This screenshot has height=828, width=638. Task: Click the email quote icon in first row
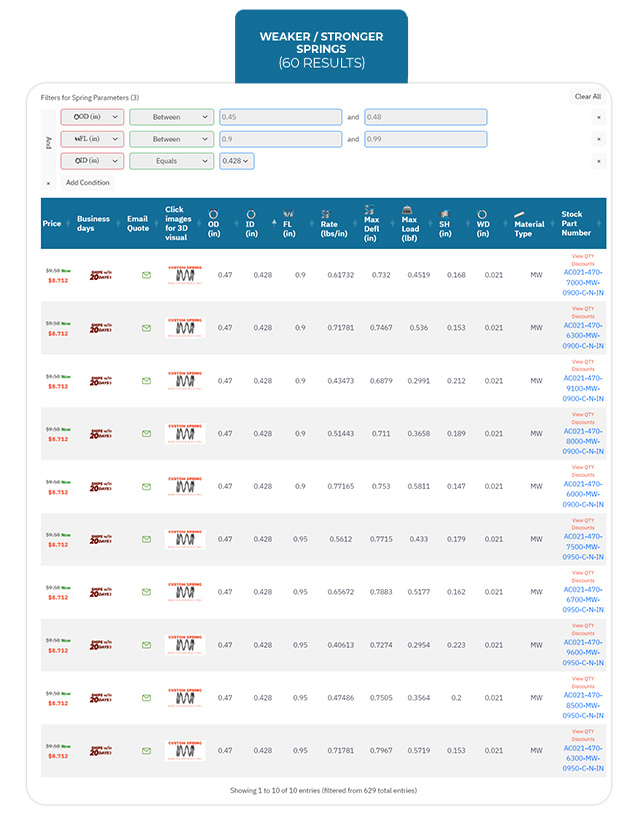[x=146, y=275]
